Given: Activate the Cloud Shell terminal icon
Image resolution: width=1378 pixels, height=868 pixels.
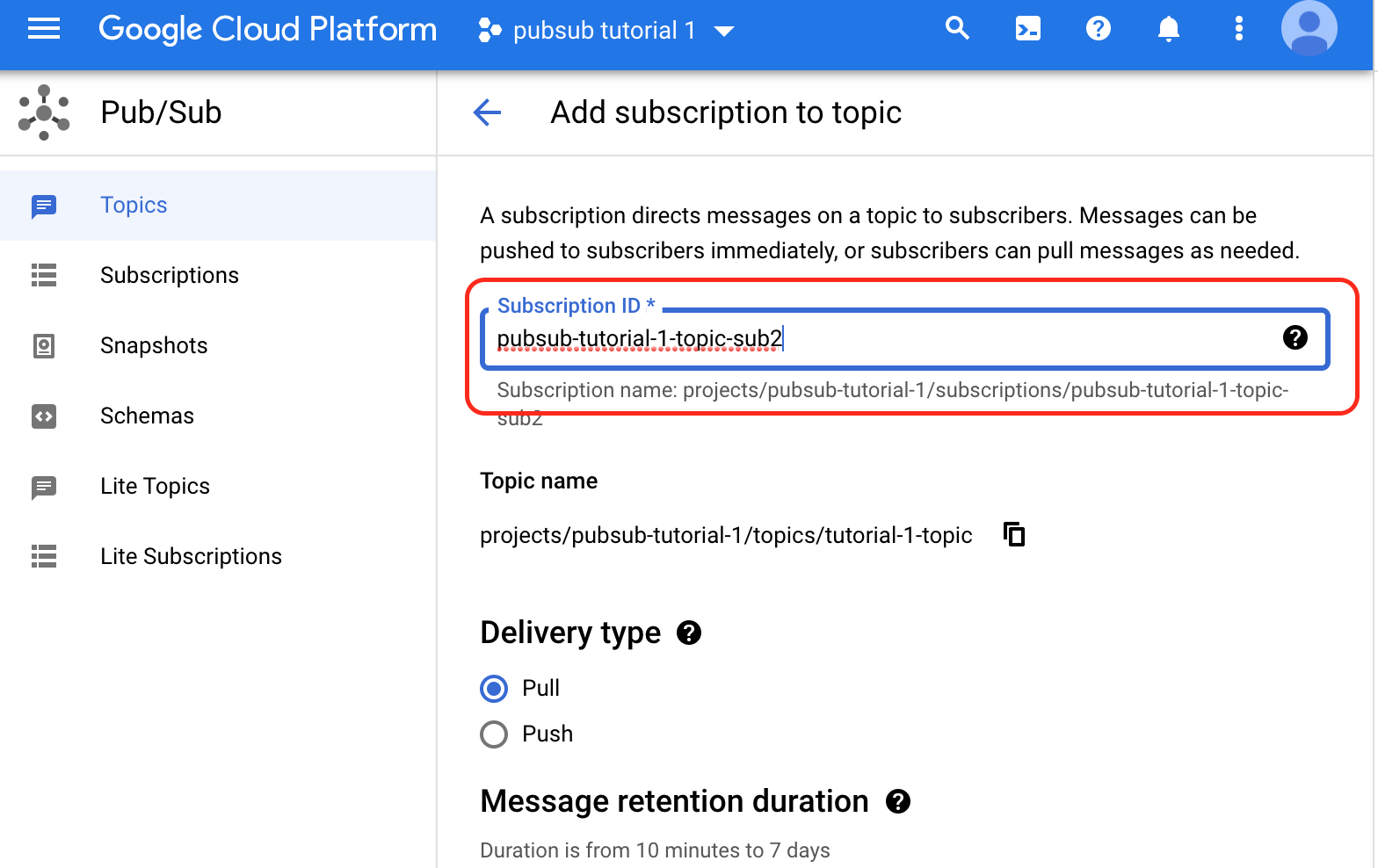Looking at the screenshot, I should pos(1027,29).
